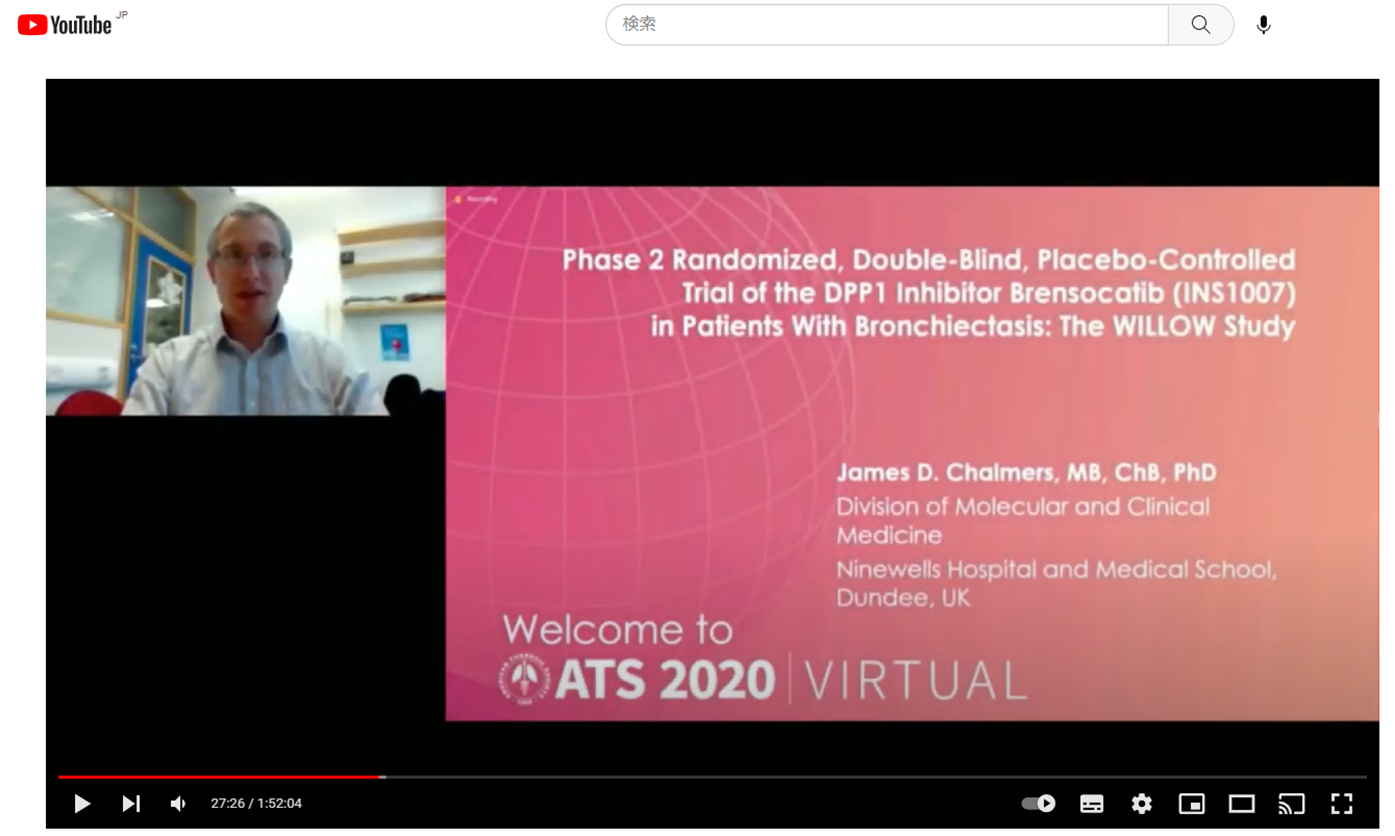Click the WILLOW Study slide title text
This screenshot has width=1395, height=836.
tap(928, 293)
